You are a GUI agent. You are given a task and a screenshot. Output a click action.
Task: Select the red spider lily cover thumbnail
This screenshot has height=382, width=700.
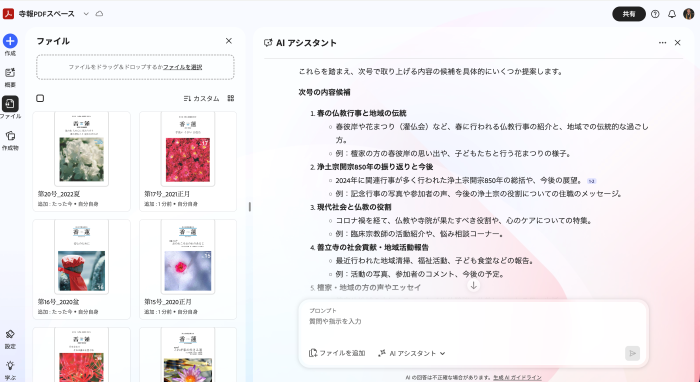point(81,355)
